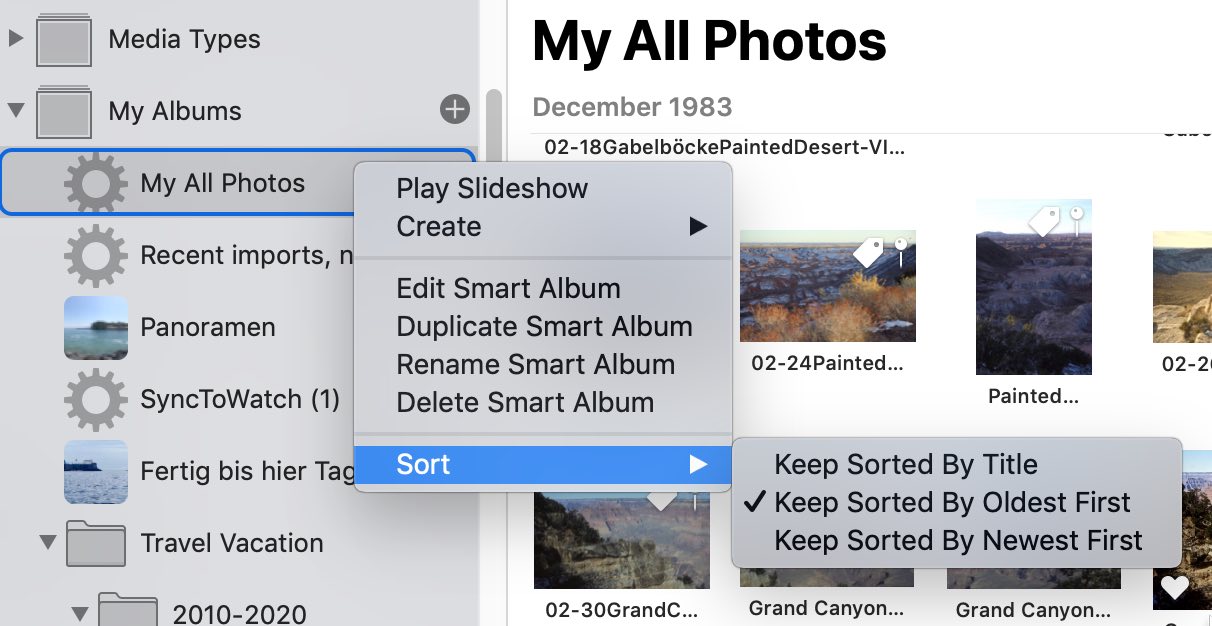Click the Travel Vacation folder icon
The width and height of the screenshot is (1212, 626).
point(95,543)
